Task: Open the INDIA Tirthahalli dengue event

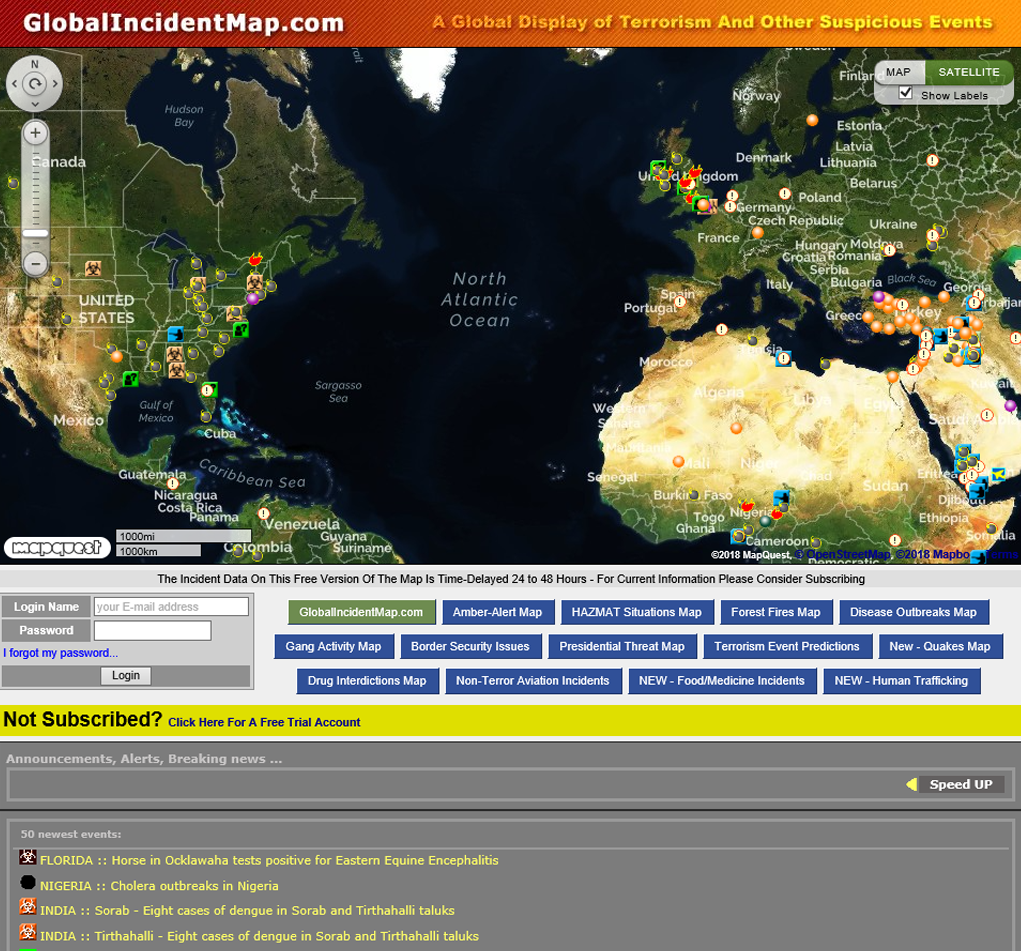Action: click(x=259, y=936)
